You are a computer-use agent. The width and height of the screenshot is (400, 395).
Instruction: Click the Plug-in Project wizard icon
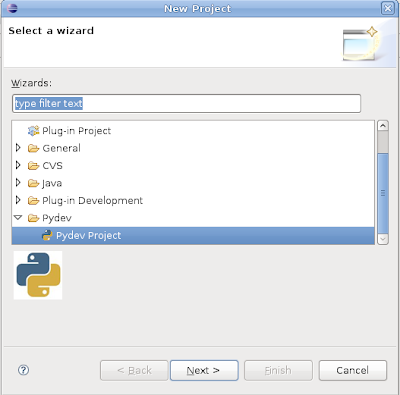[x=33, y=131]
